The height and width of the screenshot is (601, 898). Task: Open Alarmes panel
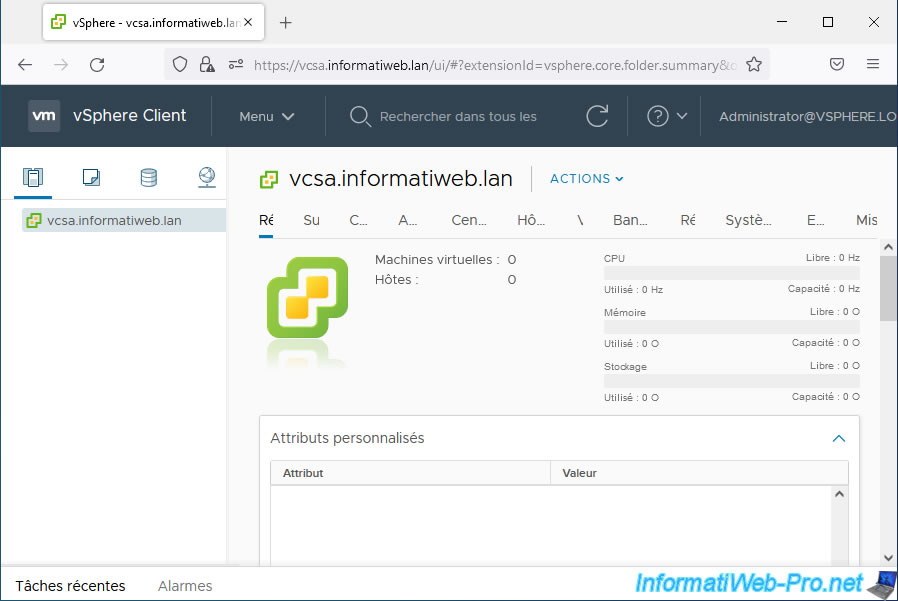[x=185, y=586]
